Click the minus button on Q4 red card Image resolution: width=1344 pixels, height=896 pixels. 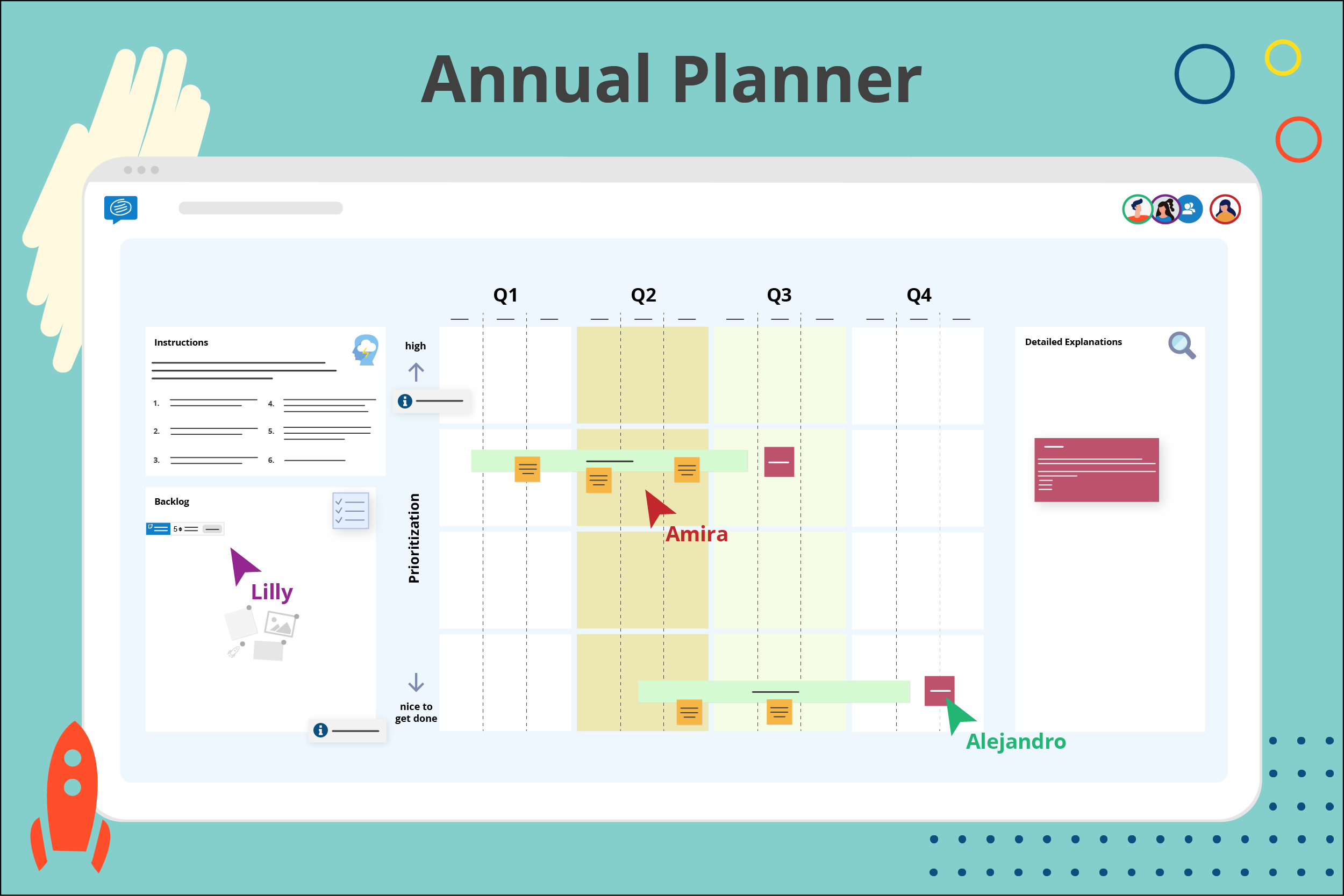click(940, 693)
